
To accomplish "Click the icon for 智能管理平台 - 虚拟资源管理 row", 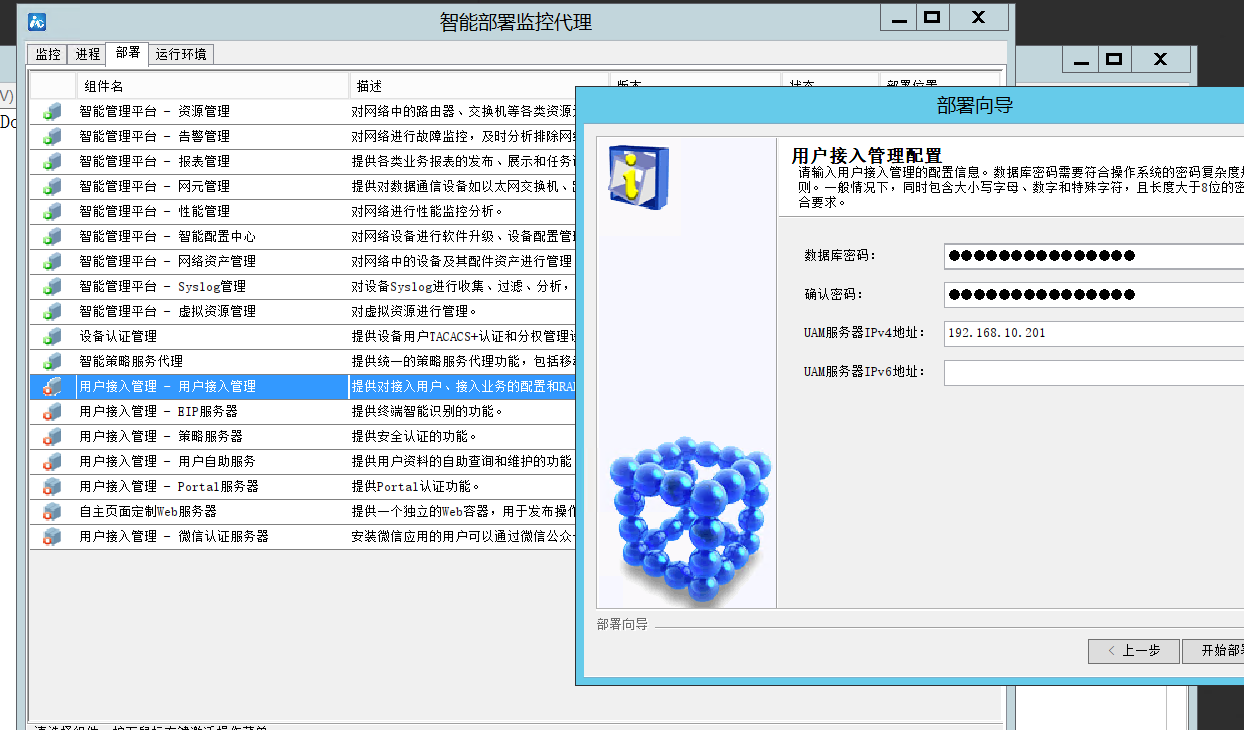I will click(53, 311).
